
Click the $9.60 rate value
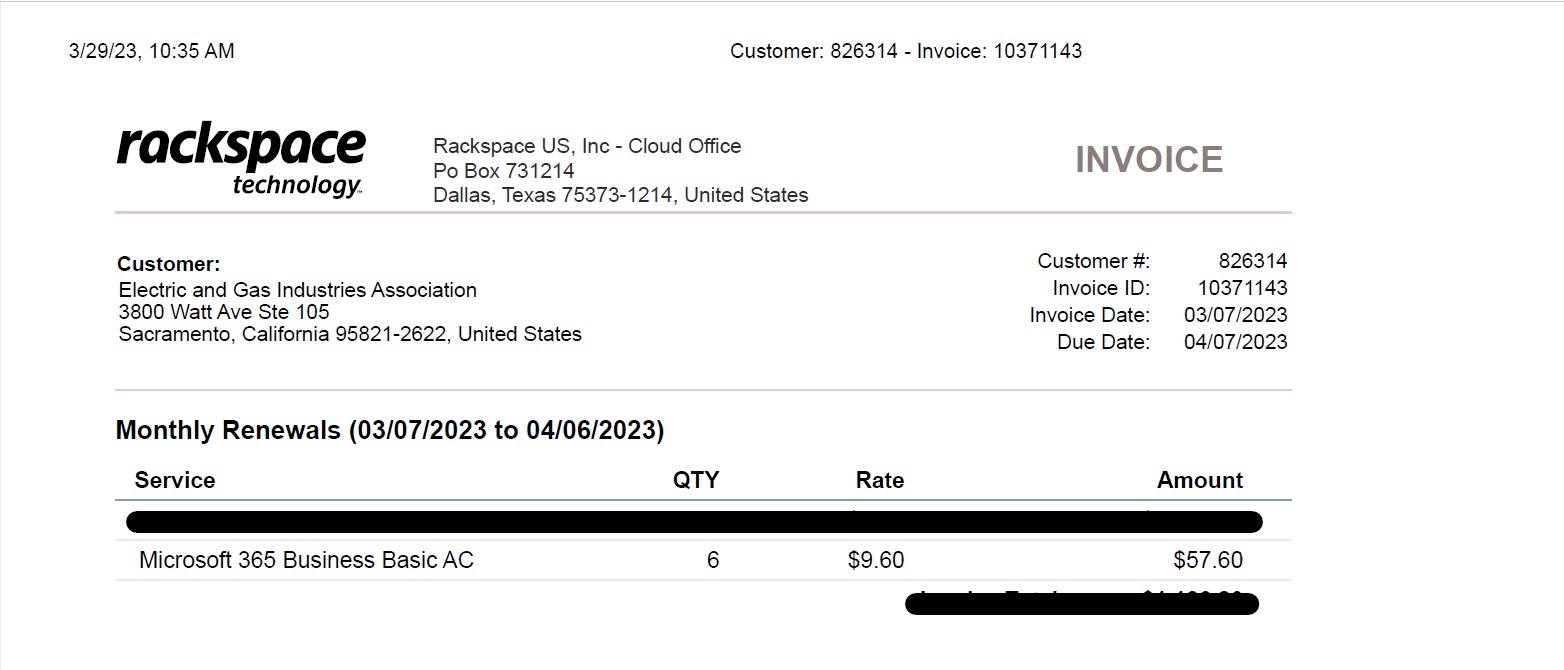[875, 560]
